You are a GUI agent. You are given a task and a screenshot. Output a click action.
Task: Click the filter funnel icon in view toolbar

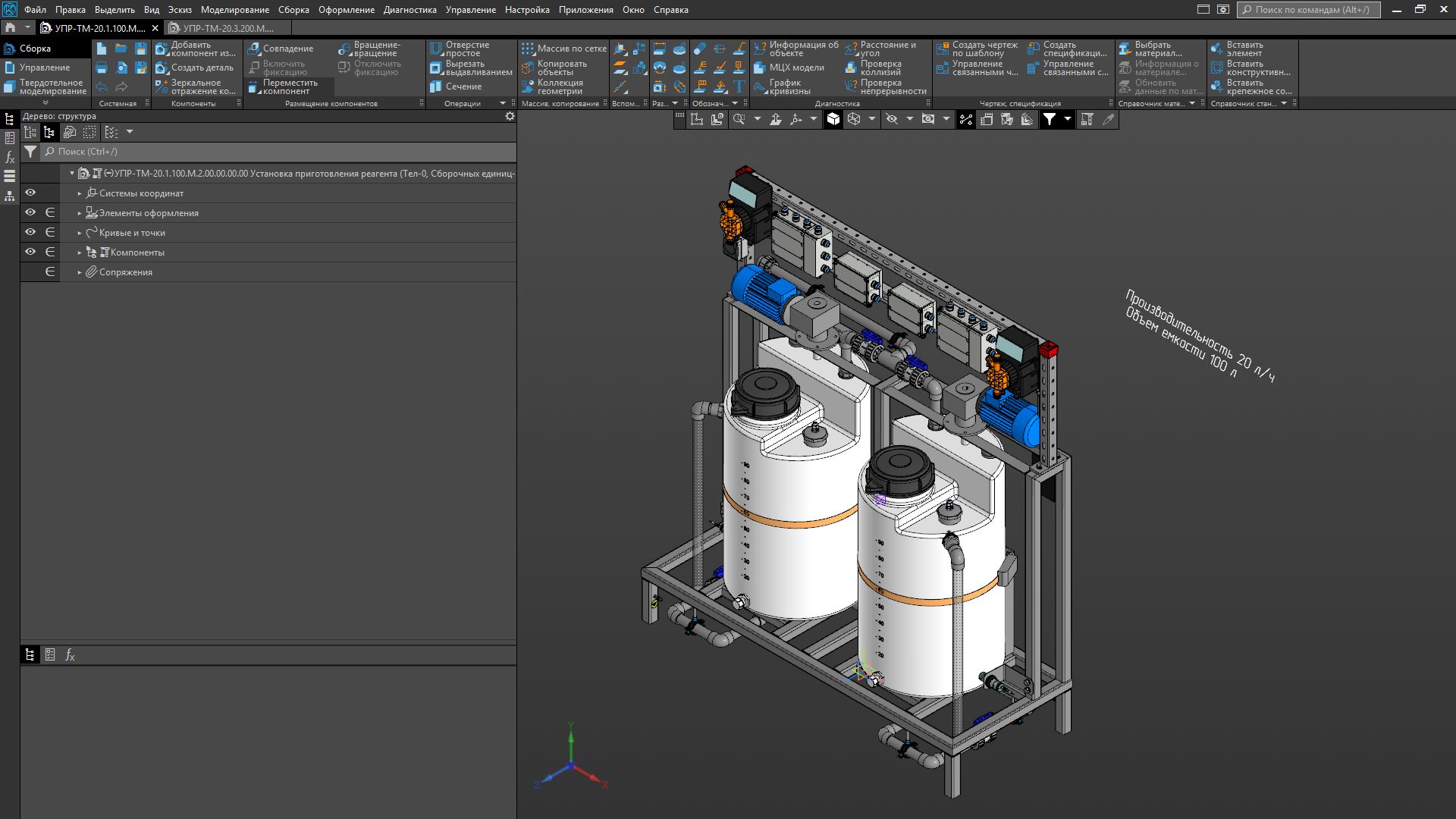point(1050,119)
